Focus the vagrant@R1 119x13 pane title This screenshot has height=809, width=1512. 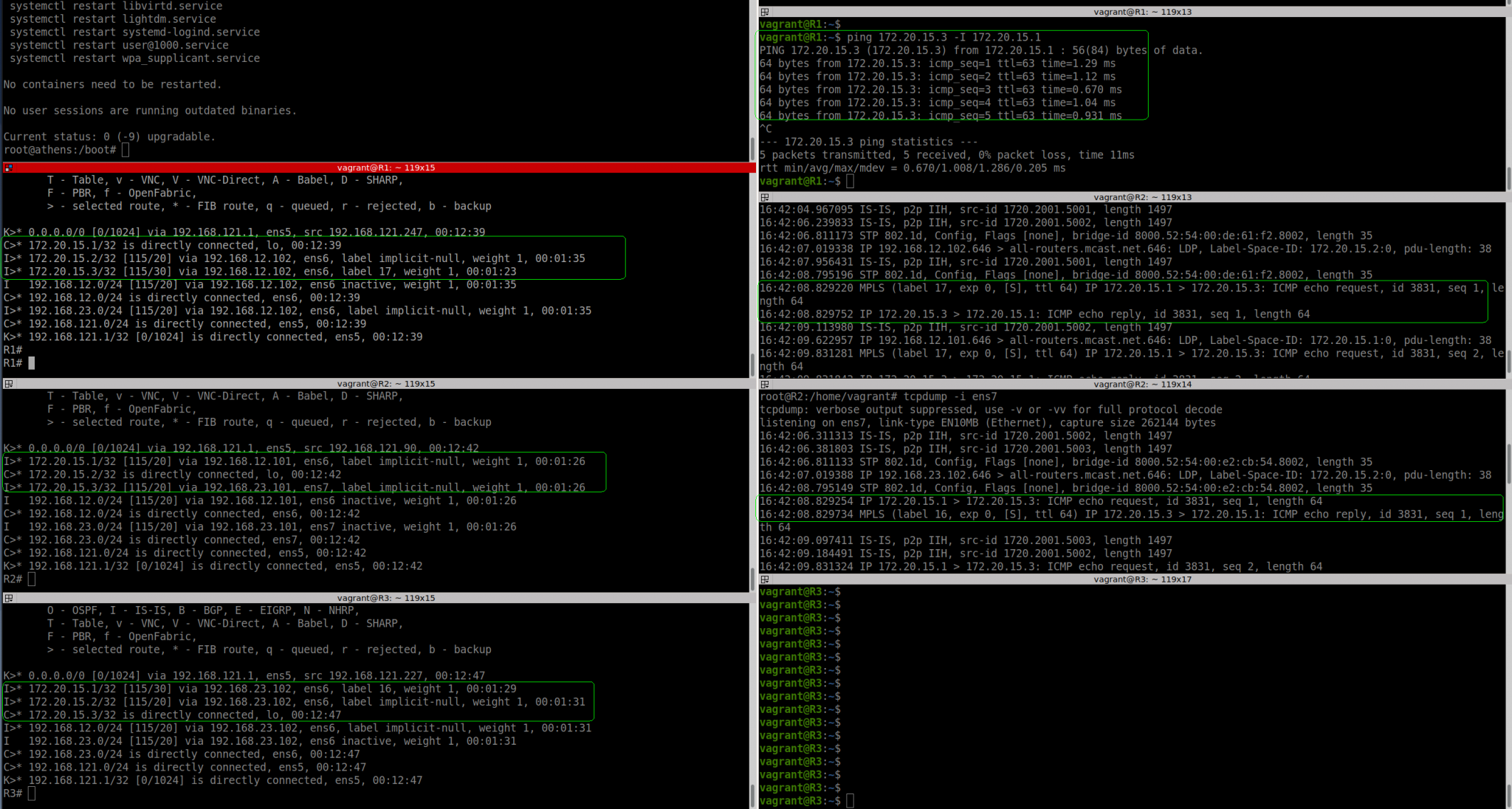[1142, 12]
